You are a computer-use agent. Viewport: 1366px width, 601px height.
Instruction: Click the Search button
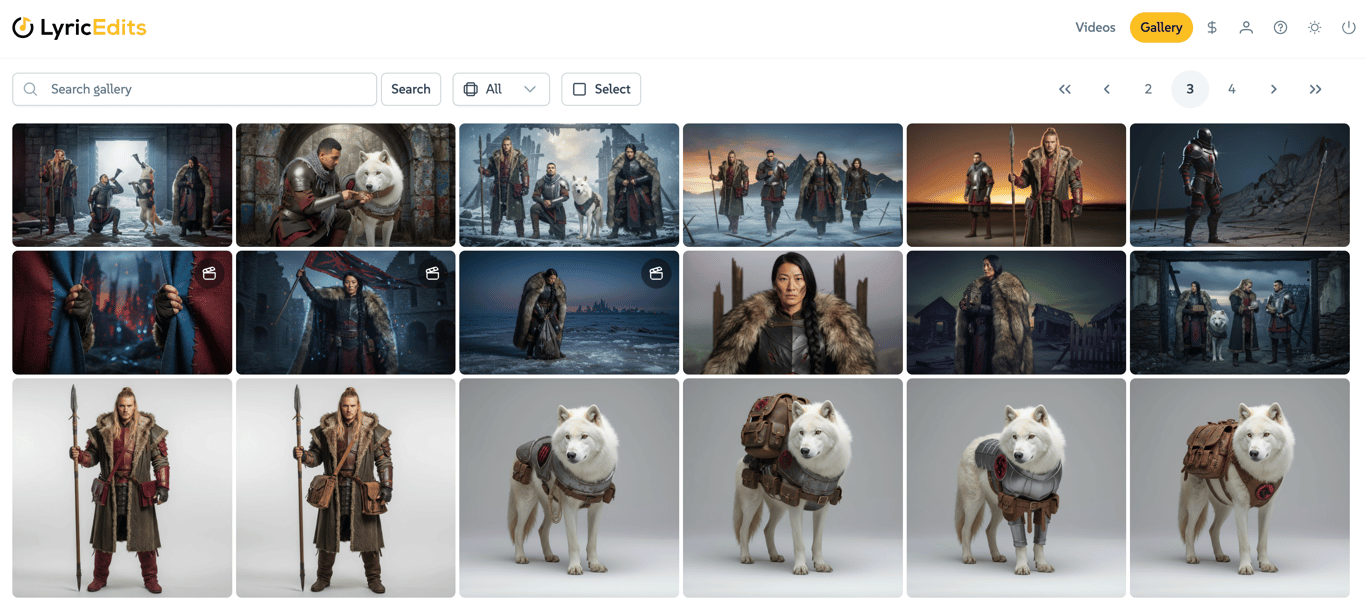410,89
